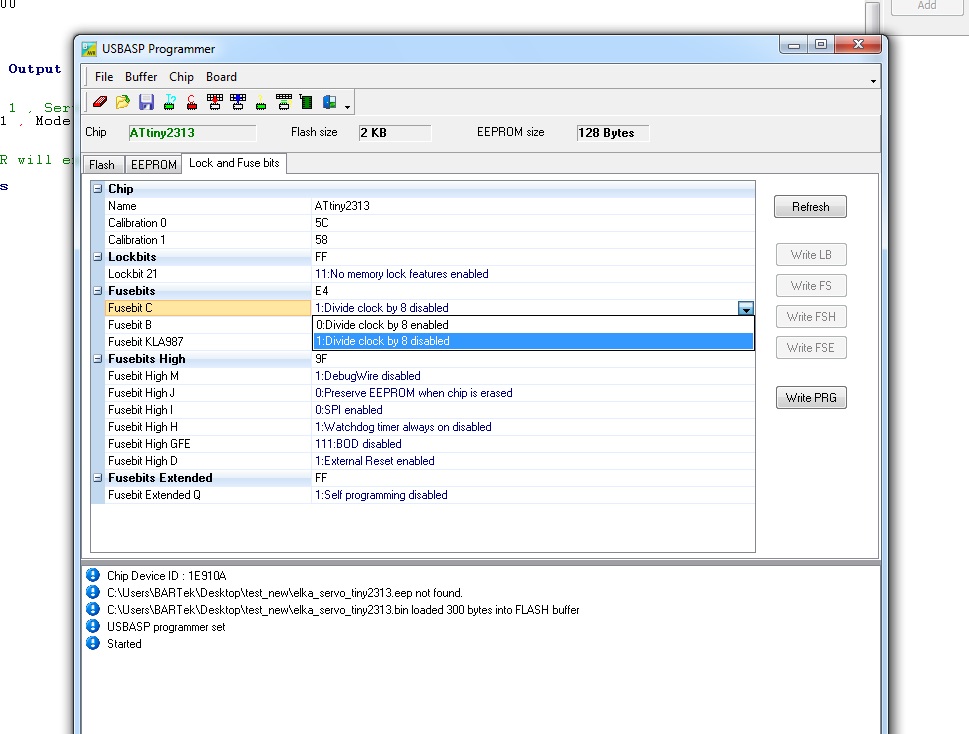
Task: Select the Lock and Fuse bits tab
Action: (x=234, y=163)
